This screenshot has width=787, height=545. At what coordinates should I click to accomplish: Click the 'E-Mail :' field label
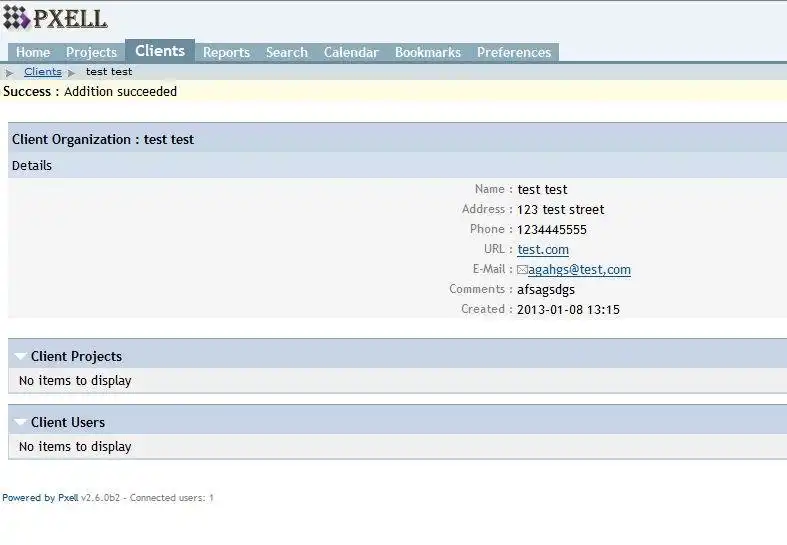[x=493, y=269]
